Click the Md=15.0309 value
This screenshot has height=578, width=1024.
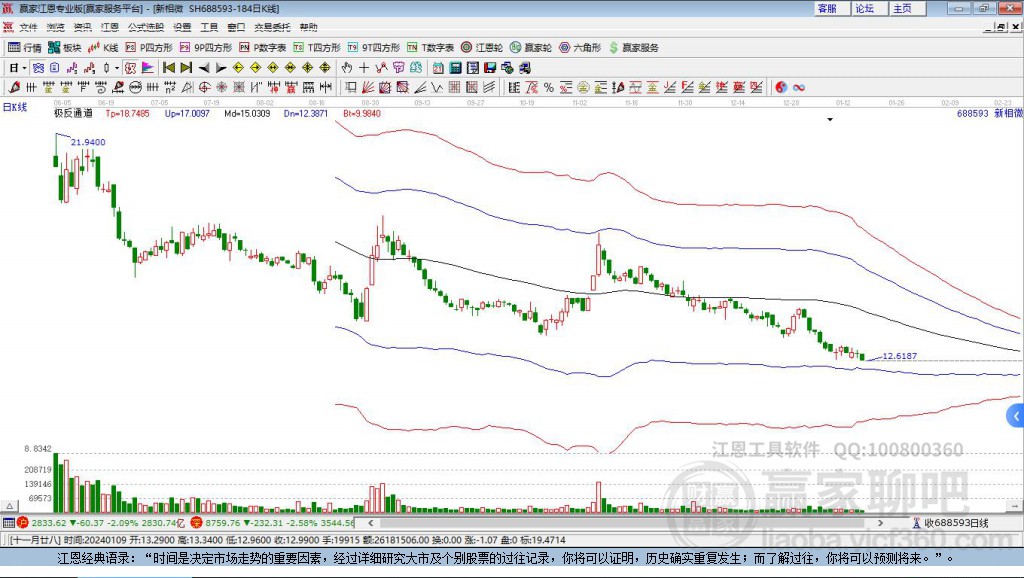coord(247,113)
